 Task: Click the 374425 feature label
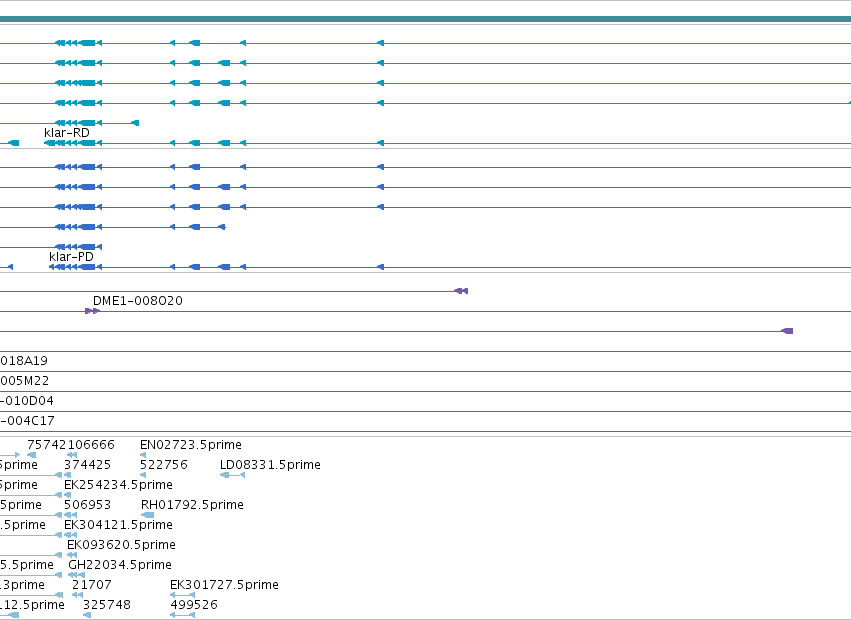pyautogui.click(x=87, y=465)
